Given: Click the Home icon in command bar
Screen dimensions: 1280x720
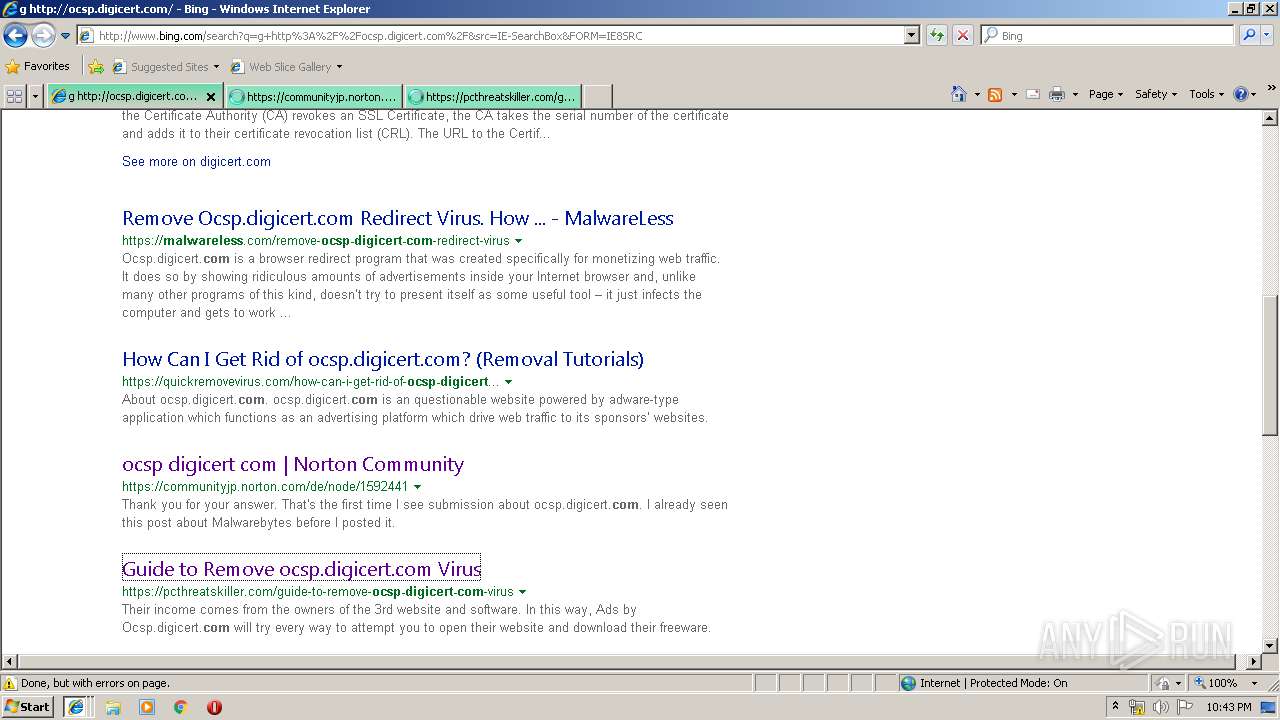Looking at the screenshot, I should click(x=959, y=94).
